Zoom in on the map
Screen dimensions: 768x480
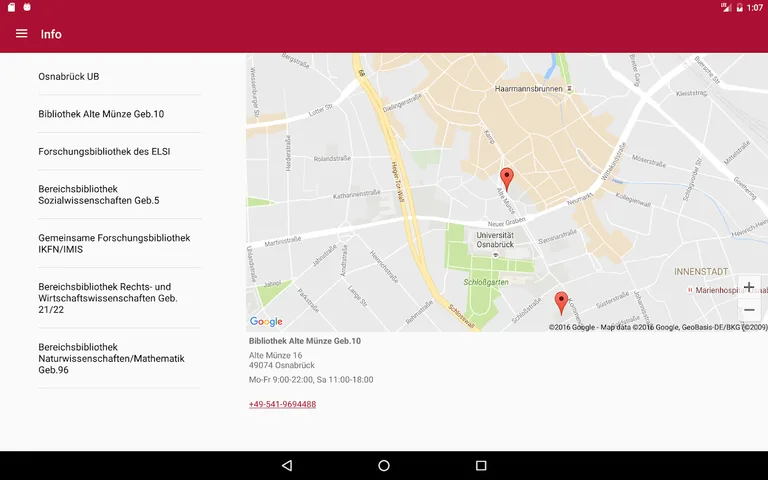pyautogui.click(x=749, y=287)
